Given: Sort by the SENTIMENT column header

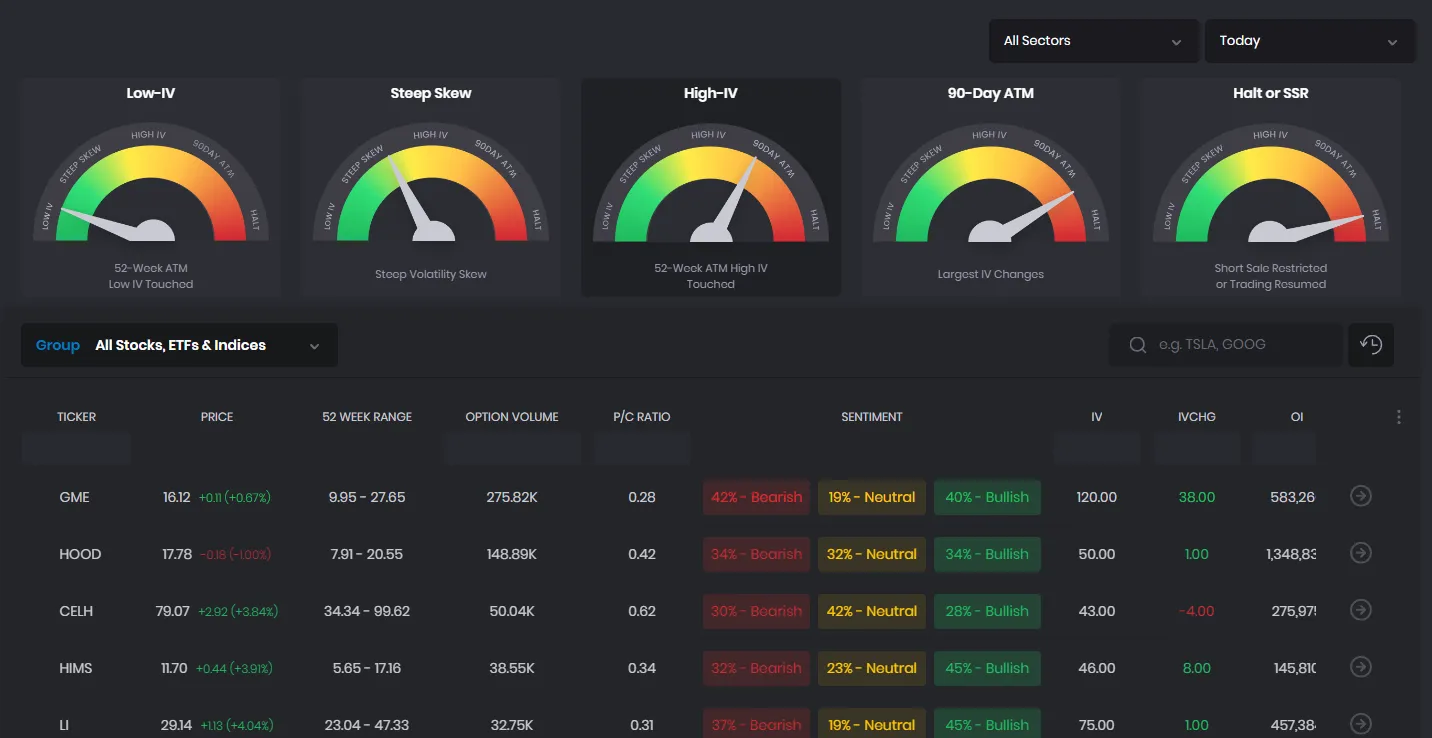Looking at the screenshot, I should pyautogui.click(x=872, y=417).
